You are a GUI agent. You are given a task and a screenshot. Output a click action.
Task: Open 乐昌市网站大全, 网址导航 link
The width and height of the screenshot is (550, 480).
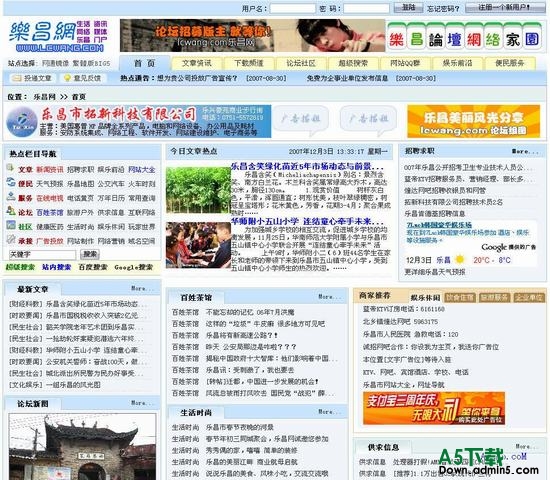pyautogui.click(x=404, y=385)
